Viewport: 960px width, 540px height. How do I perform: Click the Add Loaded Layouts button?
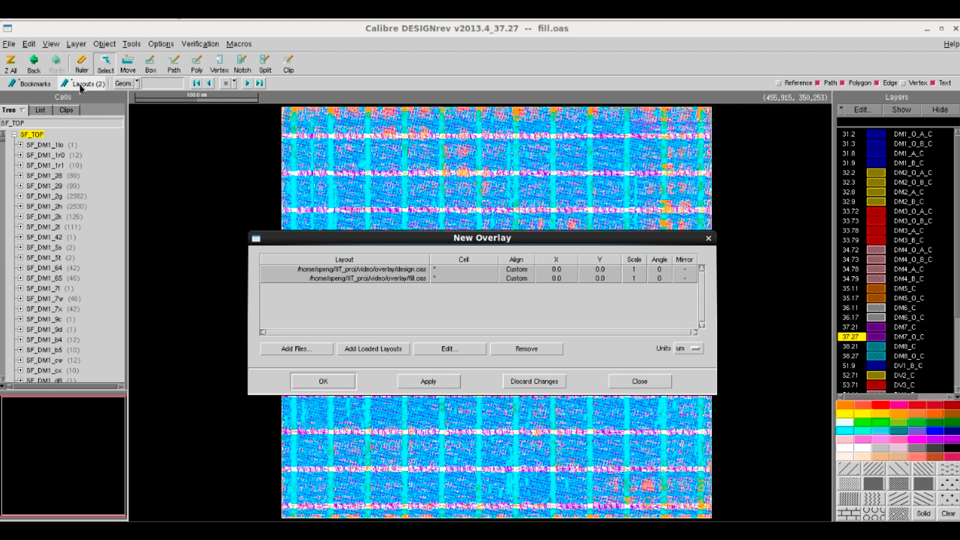[x=373, y=349]
